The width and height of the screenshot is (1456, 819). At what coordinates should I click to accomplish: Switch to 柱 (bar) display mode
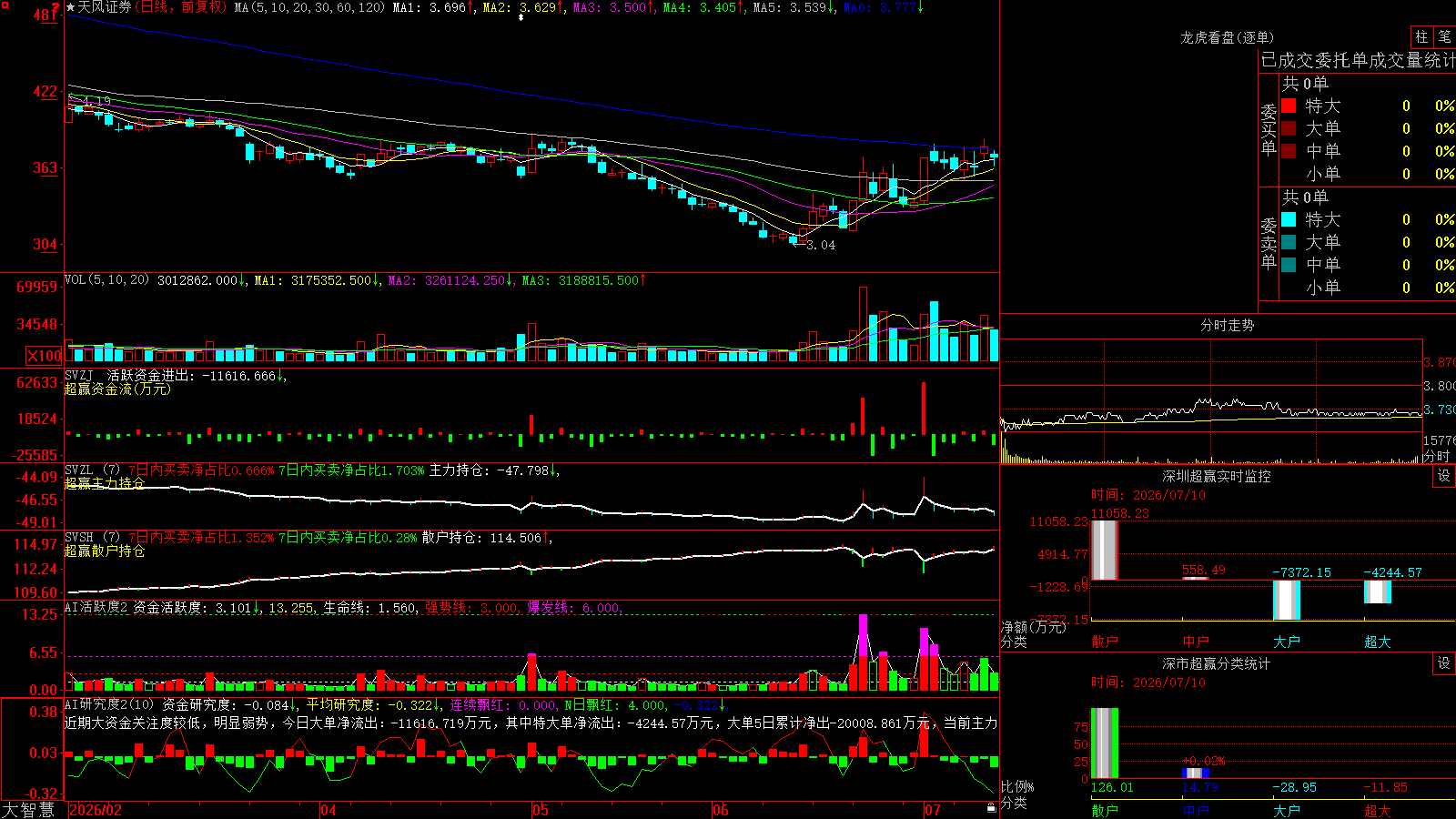[x=1421, y=36]
